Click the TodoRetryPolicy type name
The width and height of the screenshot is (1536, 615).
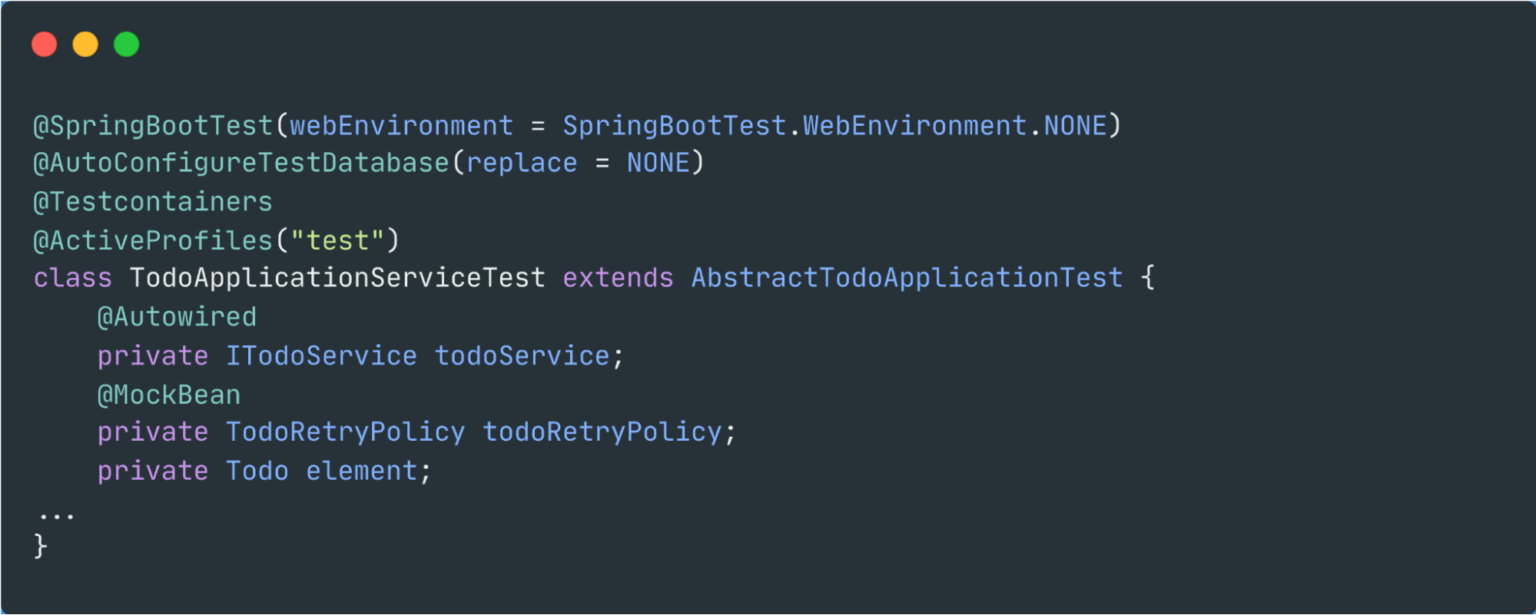tap(345, 432)
